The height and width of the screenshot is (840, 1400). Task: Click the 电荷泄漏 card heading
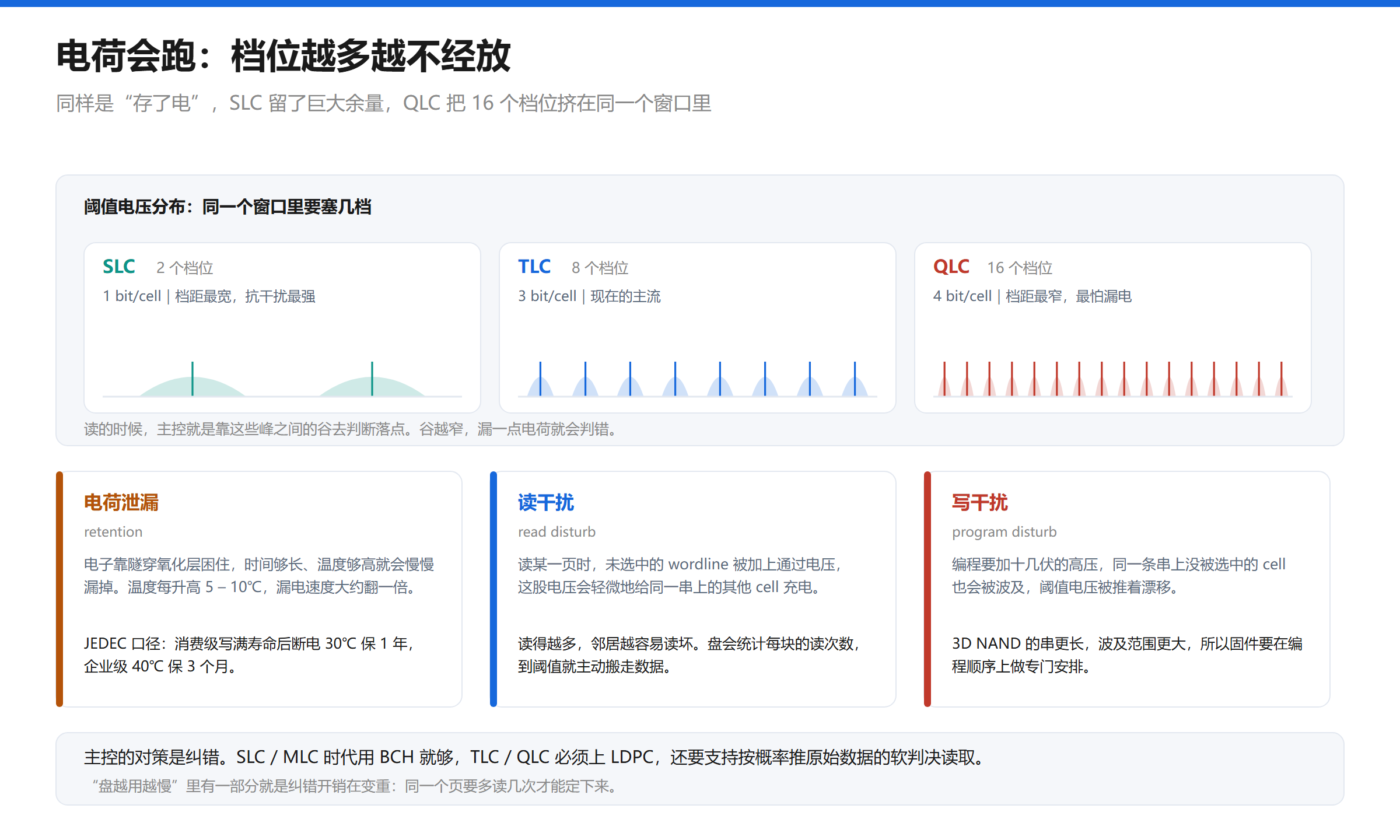tap(121, 502)
